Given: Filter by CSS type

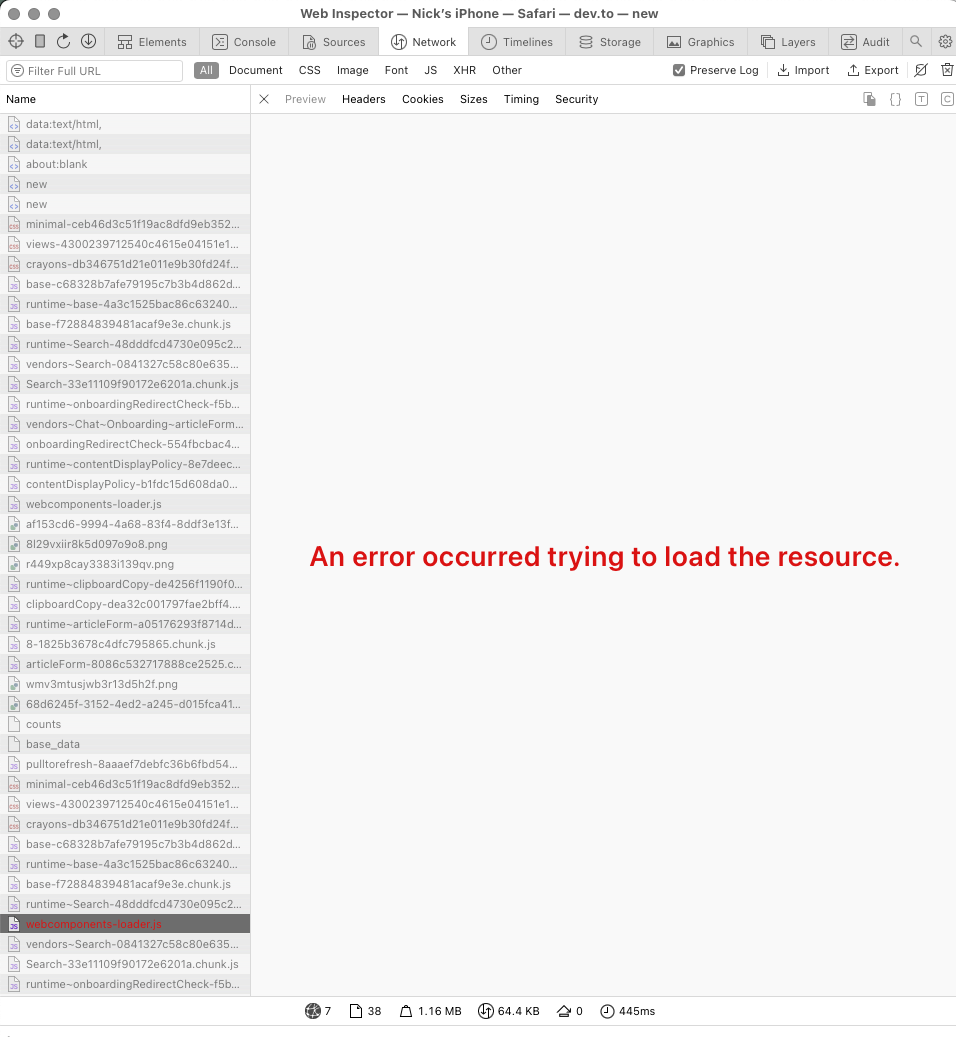Looking at the screenshot, I should 309,70.
